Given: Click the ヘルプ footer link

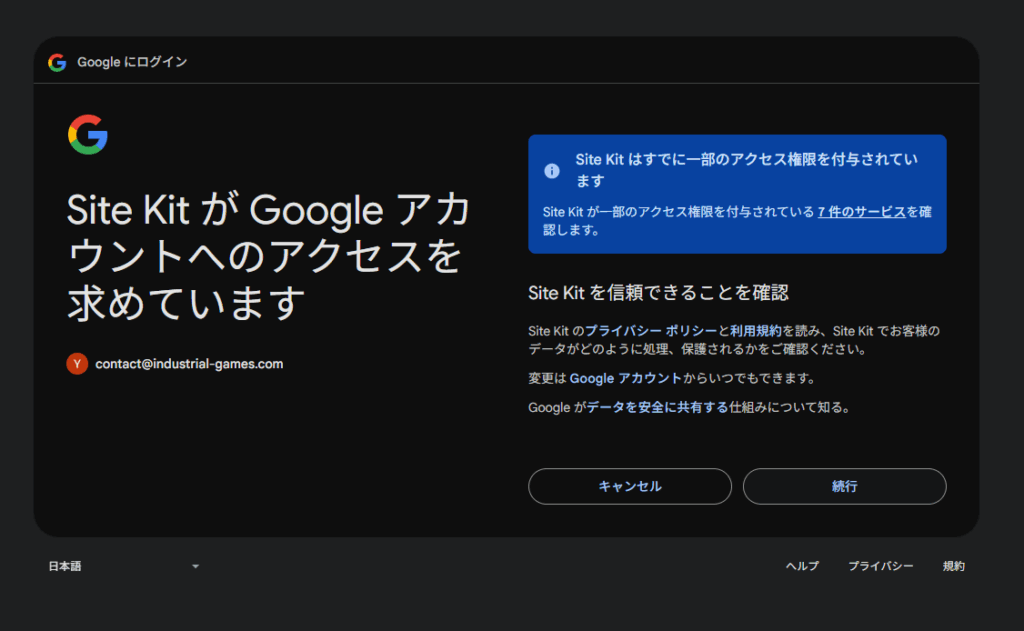Looking at the screenshot, I should click(x=802, y=566).
